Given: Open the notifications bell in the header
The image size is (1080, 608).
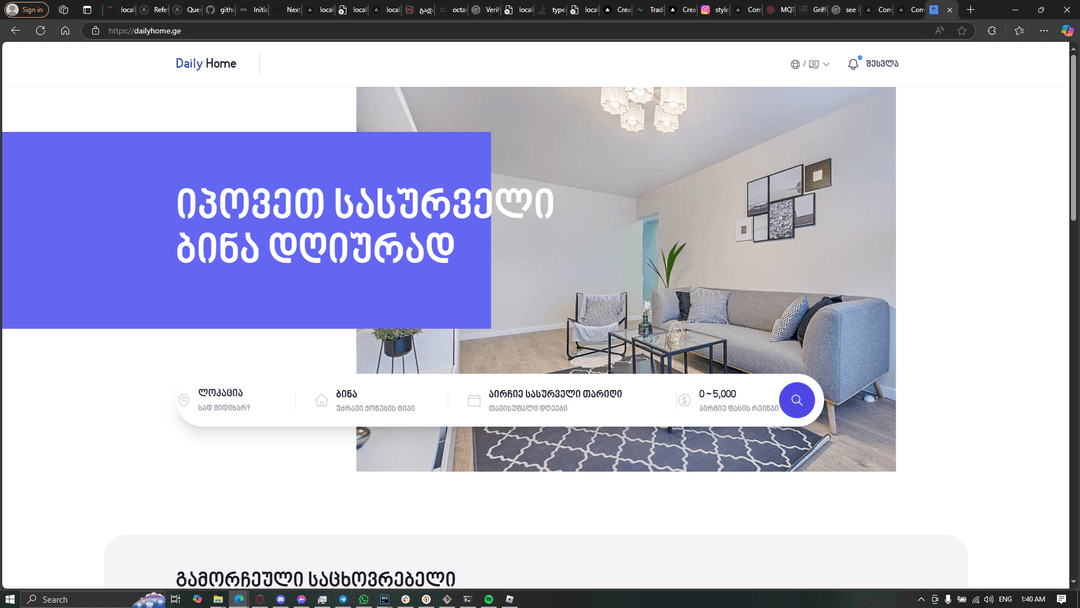Looking at the screenshot, I should point(853,63).
